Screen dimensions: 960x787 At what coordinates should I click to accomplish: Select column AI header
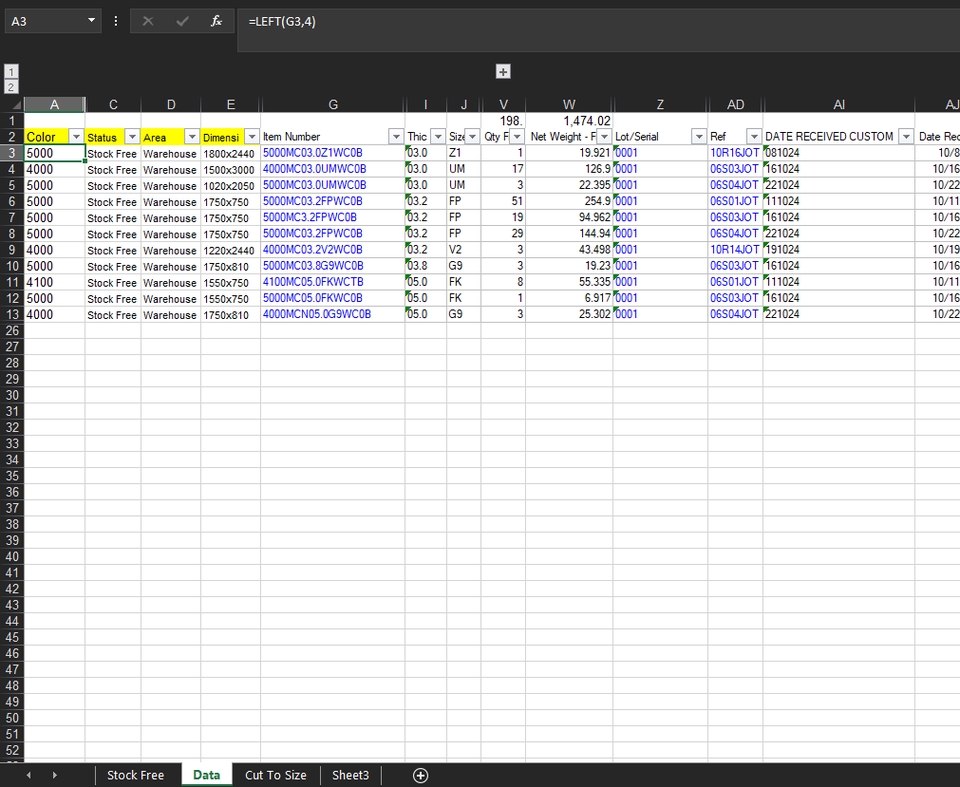(x=839, y=104)
